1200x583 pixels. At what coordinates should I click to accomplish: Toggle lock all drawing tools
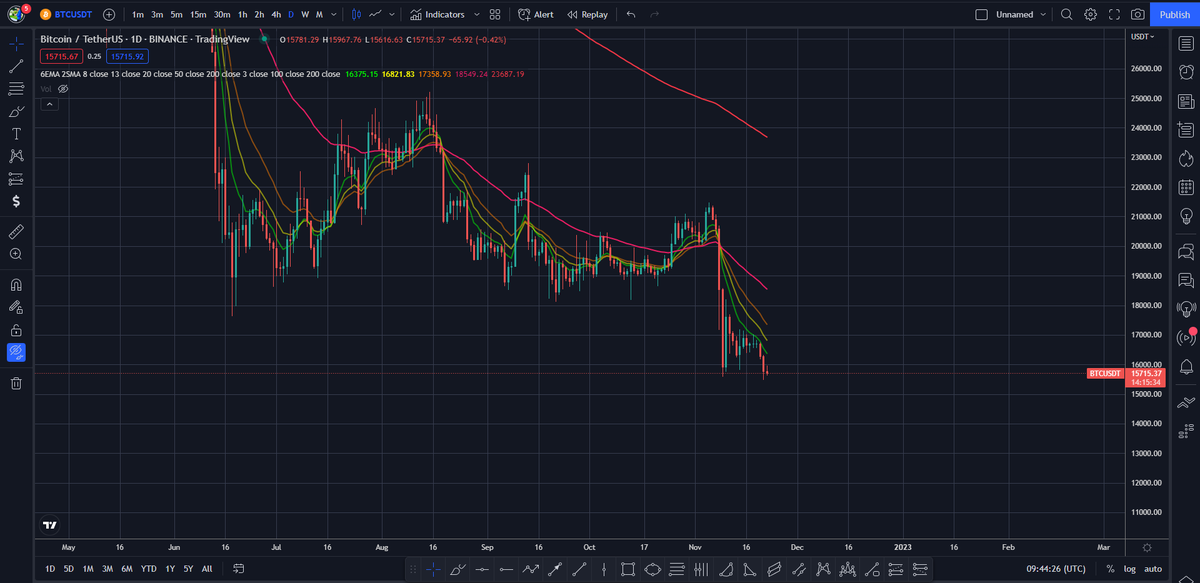pyautogui.click(x=16, y=329)
